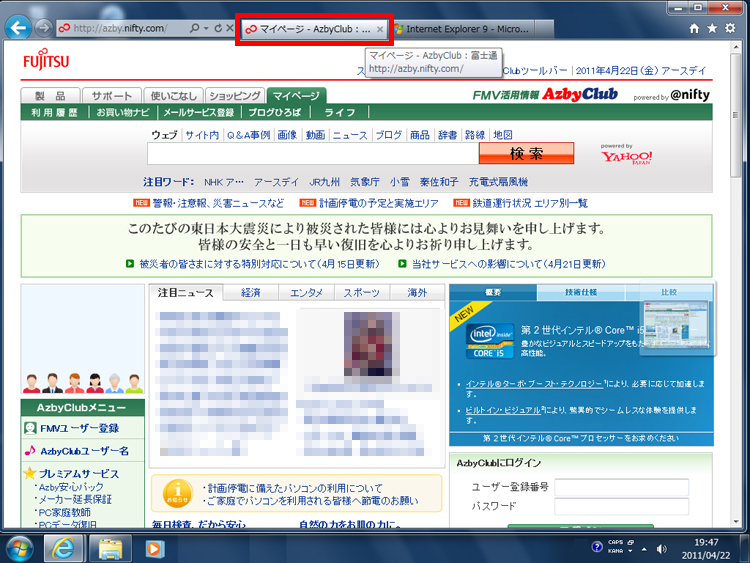750x563 pixels.
Task: Open FMVユーザー登録 in AzbyClub menu
Action: 79,428
